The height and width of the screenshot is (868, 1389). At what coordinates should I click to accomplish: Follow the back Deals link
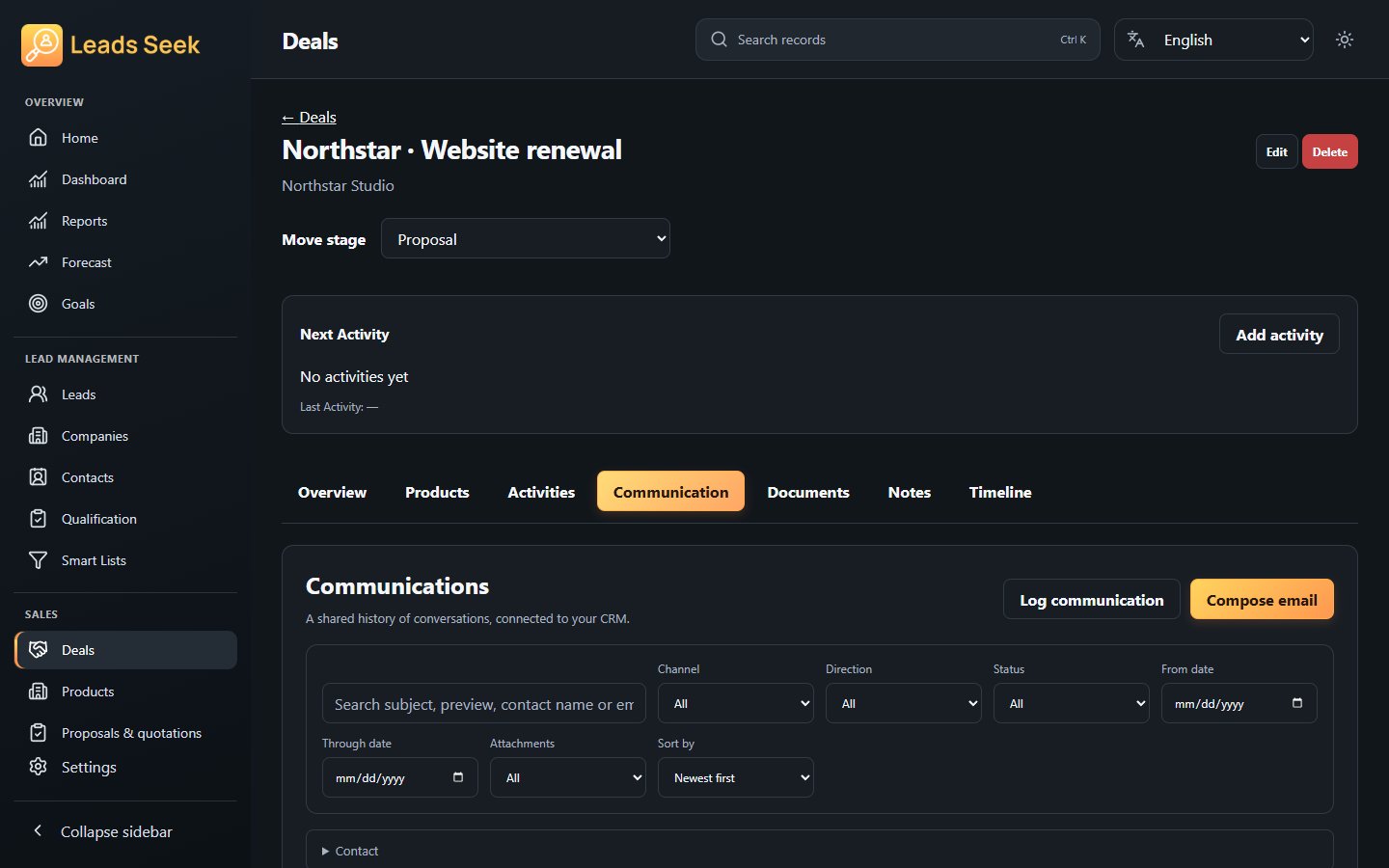coord(309,117)
